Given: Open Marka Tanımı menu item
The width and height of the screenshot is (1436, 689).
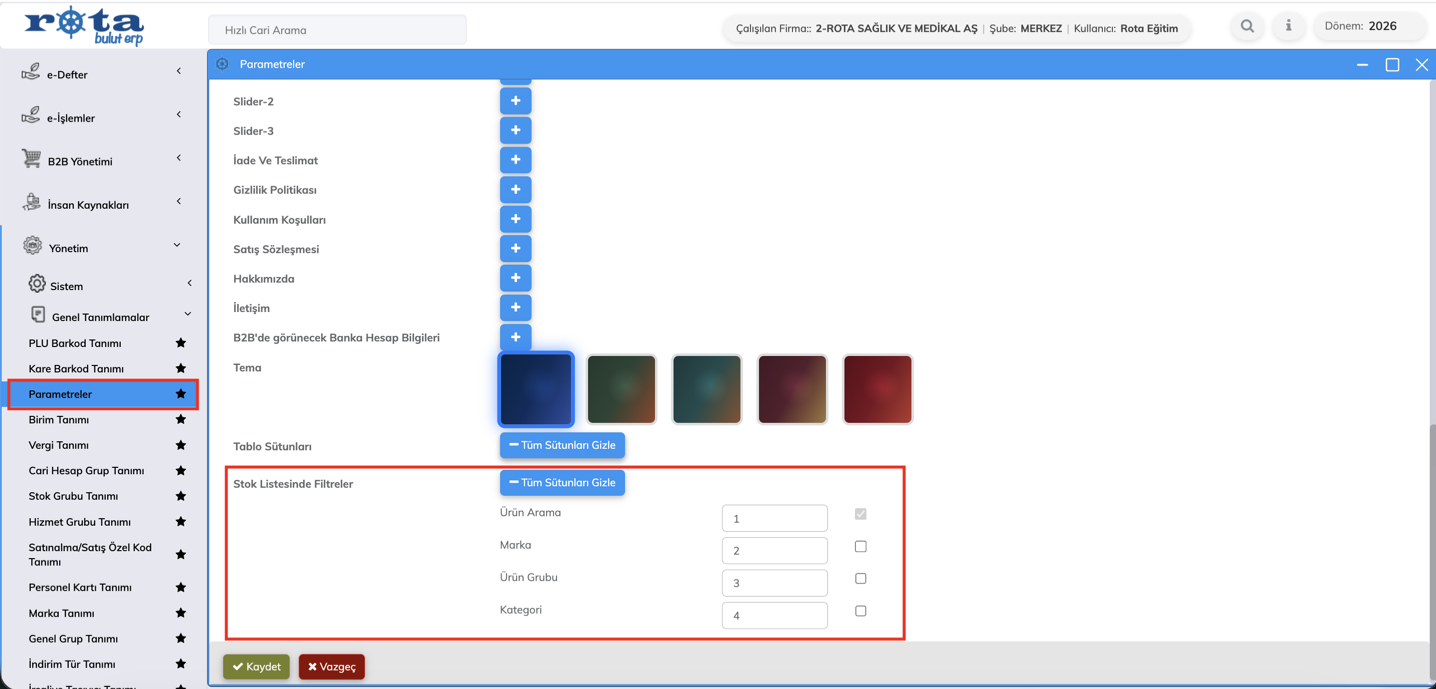Looking at the screenshot, I should click(x=62, y=613).
